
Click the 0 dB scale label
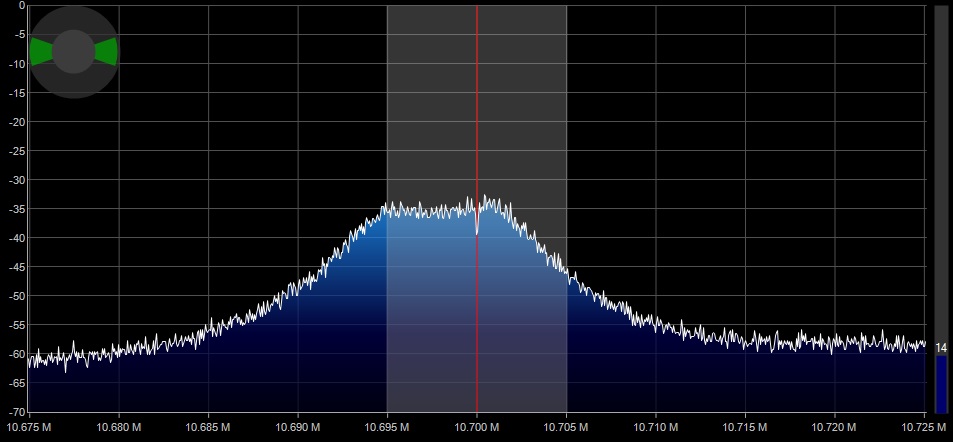22,5
